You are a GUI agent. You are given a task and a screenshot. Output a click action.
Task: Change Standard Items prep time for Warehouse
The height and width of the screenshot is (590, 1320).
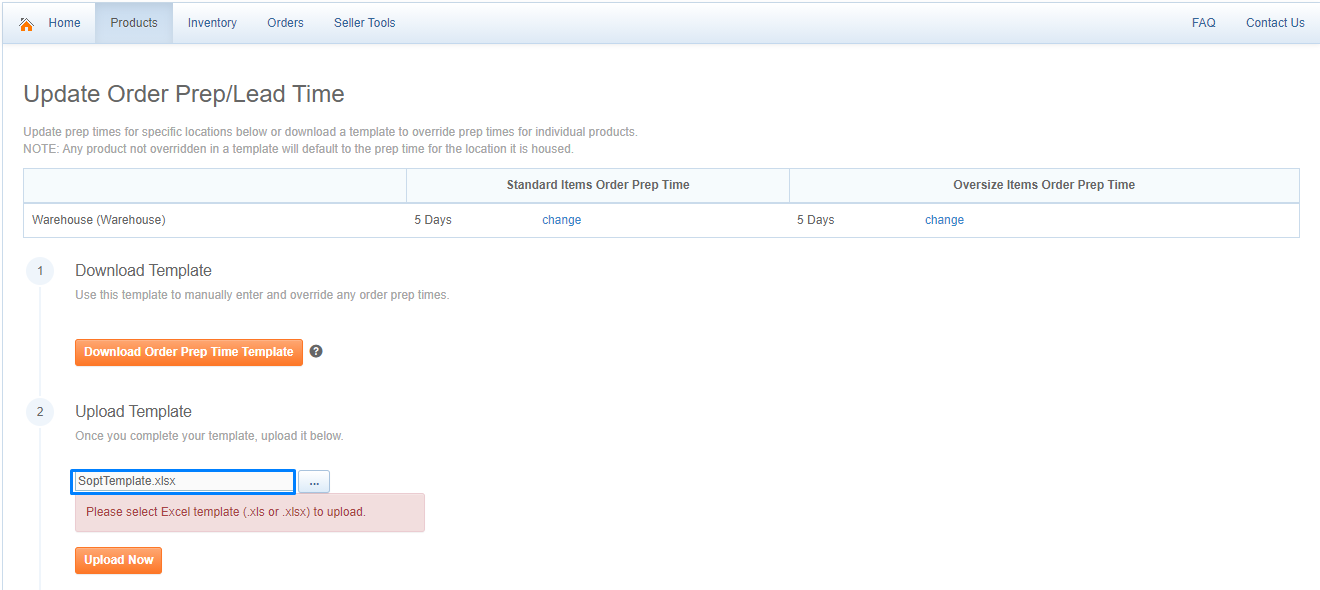[561, 220]
